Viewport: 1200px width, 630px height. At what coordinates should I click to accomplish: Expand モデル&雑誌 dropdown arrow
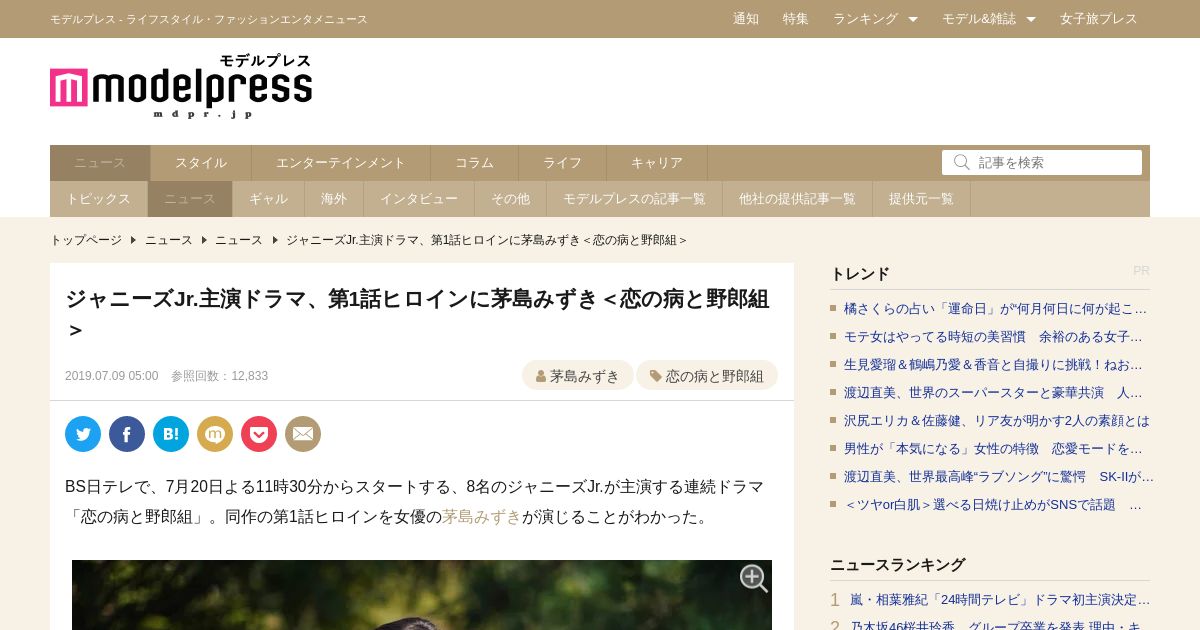[1031, 19]
